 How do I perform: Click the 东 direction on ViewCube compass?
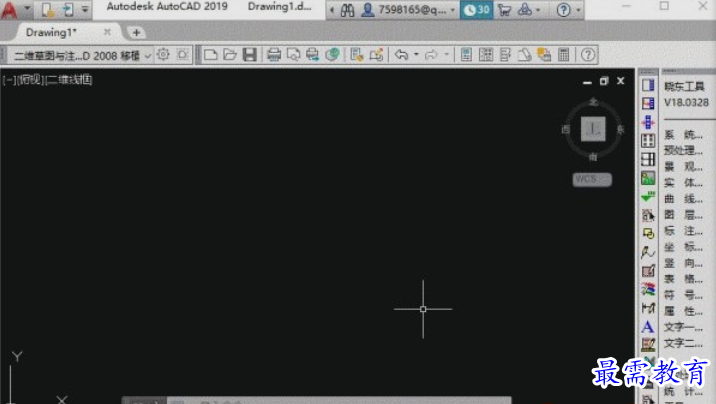click(x=620, y=130)
